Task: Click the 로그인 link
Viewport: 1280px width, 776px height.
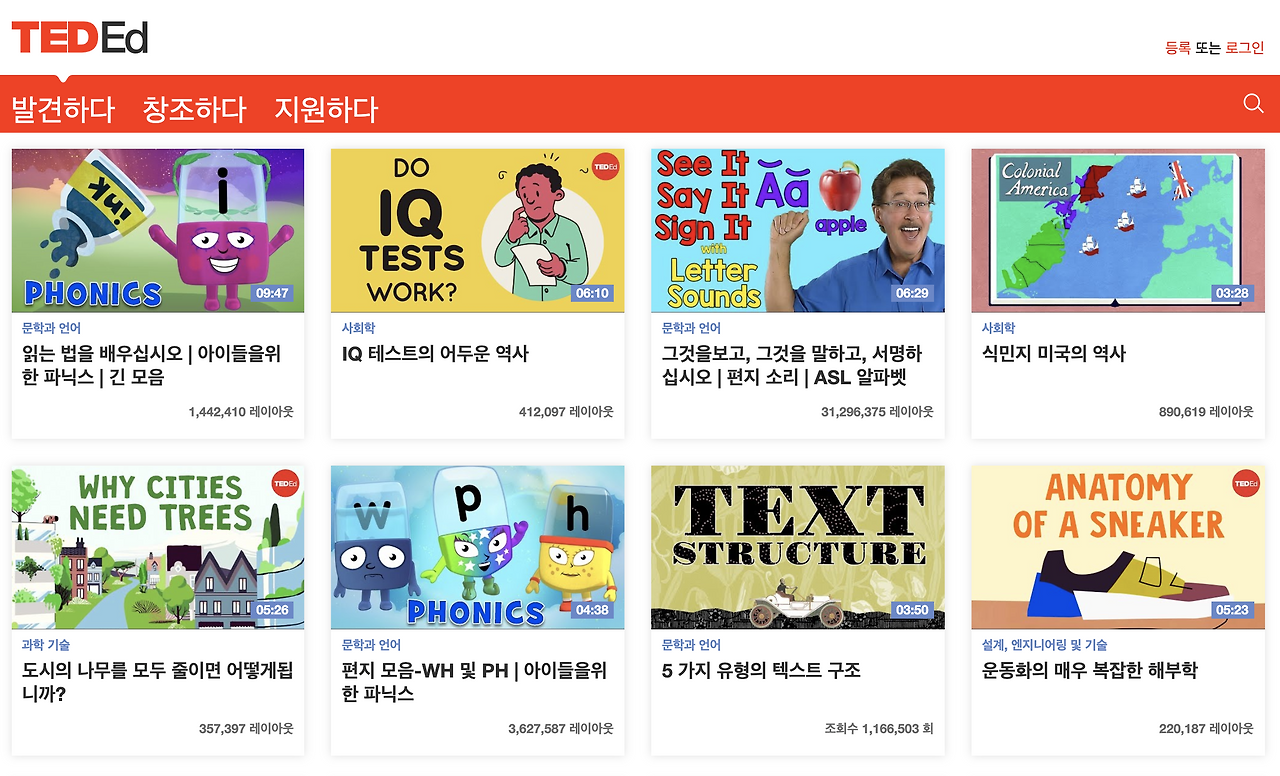Action: [x=1245, y=48]
